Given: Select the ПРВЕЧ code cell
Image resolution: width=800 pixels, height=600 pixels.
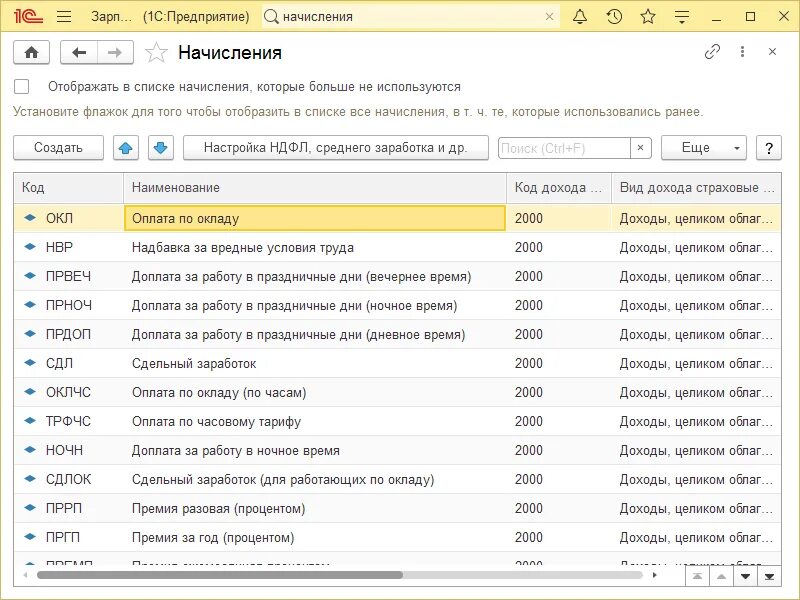Looking at the screenshot, I should pos(69,277).
